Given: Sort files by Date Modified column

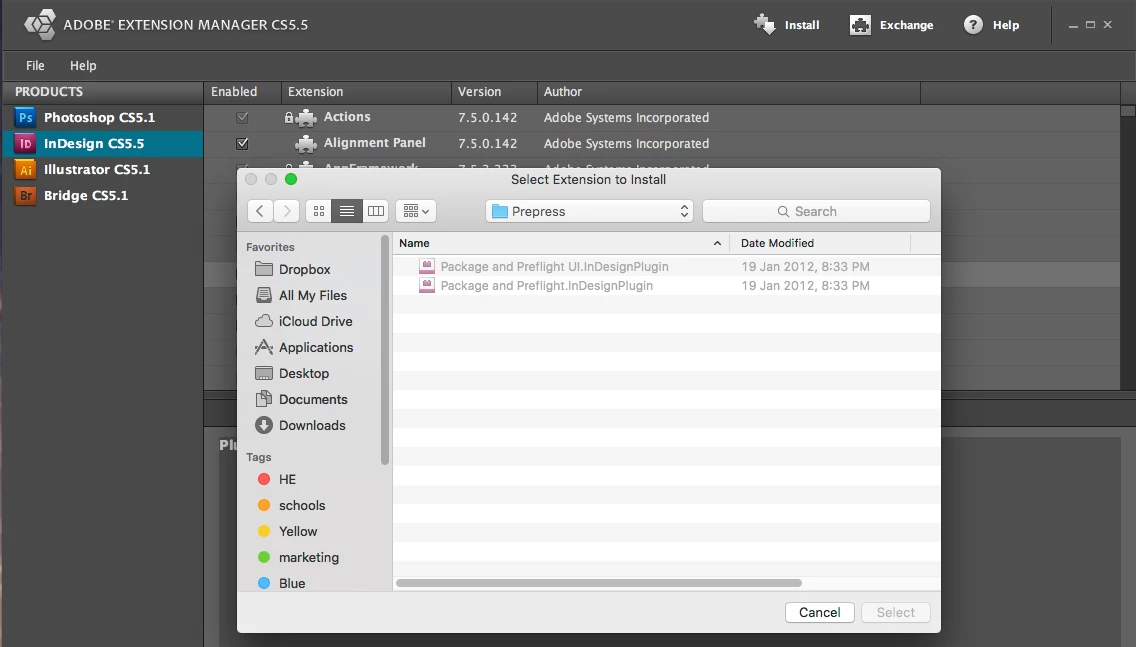Looking at the screenshot, I should tap(819, 243).
